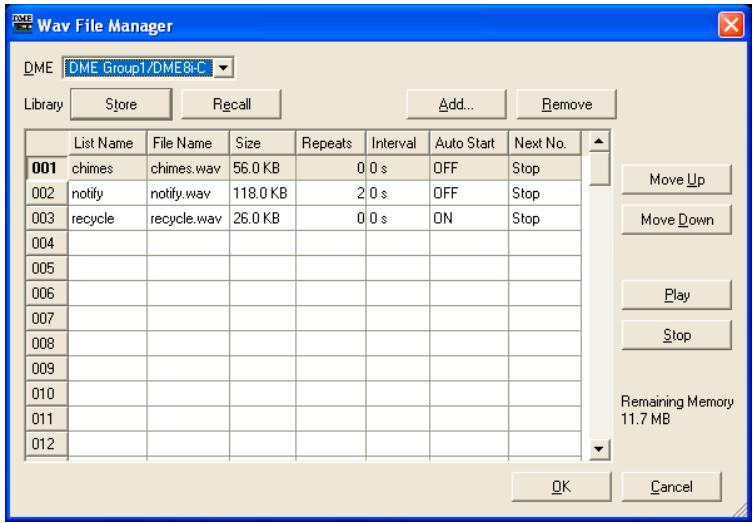This screenshot has height=523, width=753.
Task: Open the Add... file dialog button
Action: [x=456, y=104]
